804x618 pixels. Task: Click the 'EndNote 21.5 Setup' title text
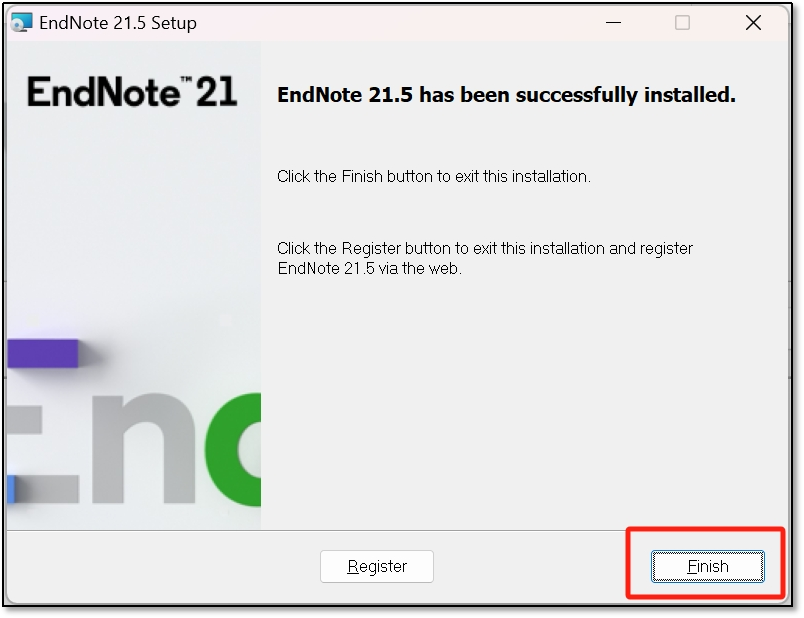click(118, 23)
